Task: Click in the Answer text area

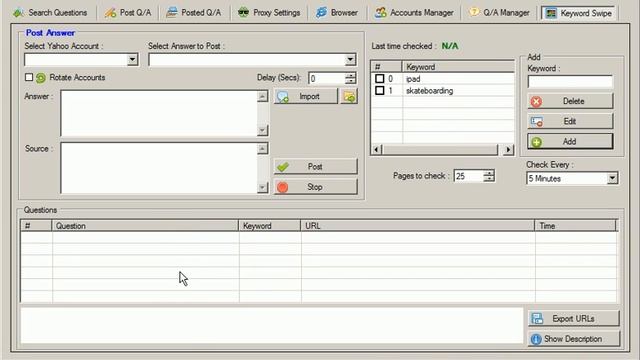Action: [x=159, y=113]
